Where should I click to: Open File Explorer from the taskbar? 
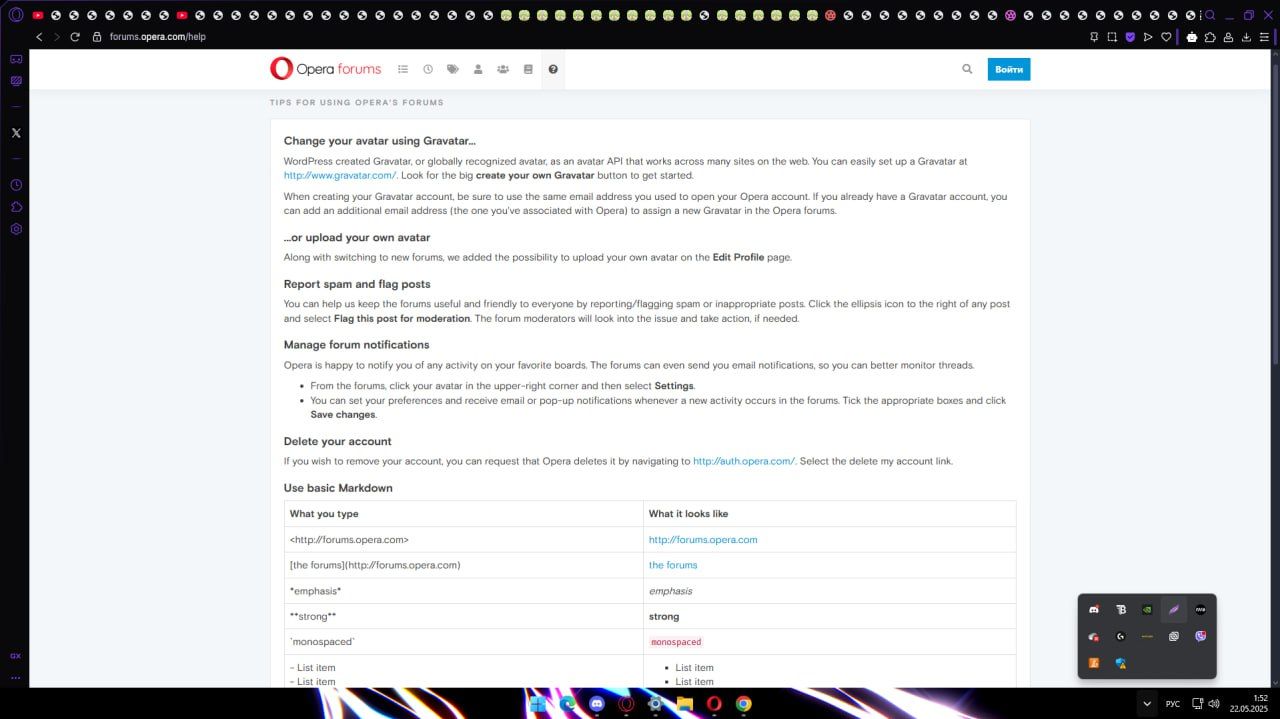(685, 704)
